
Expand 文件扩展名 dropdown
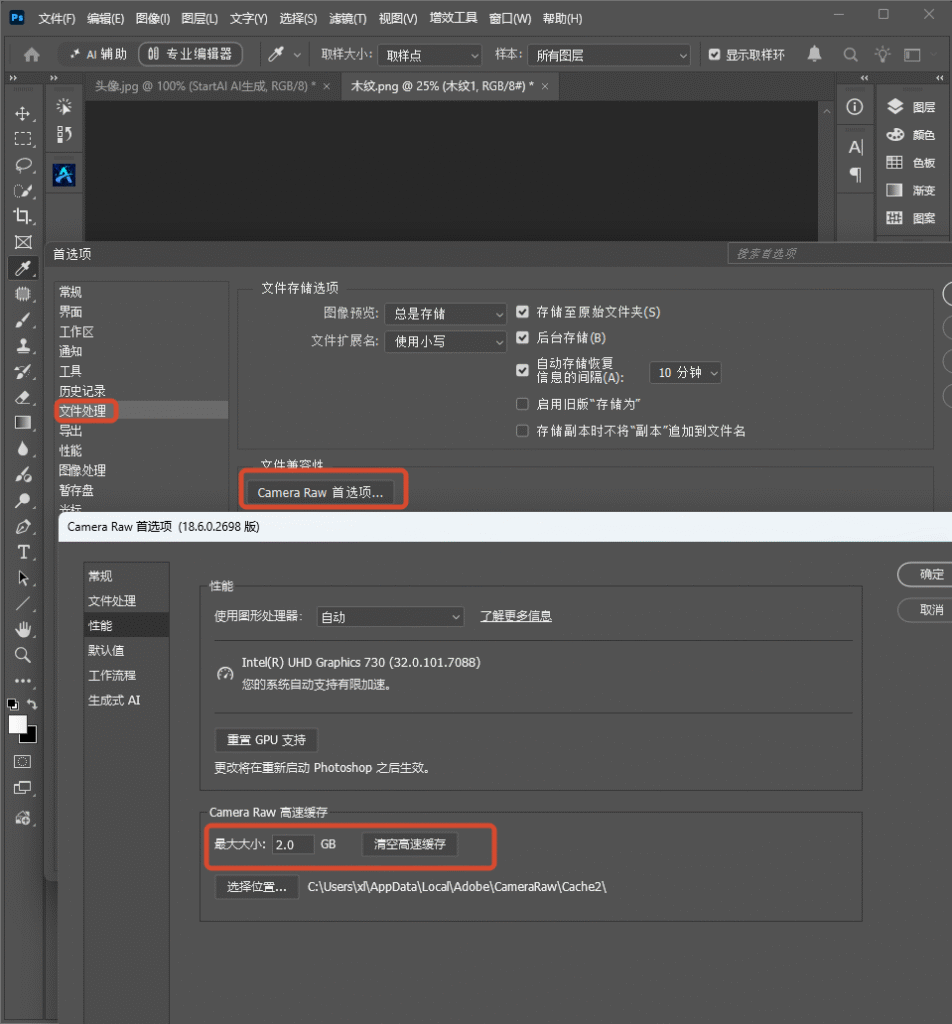445,342
